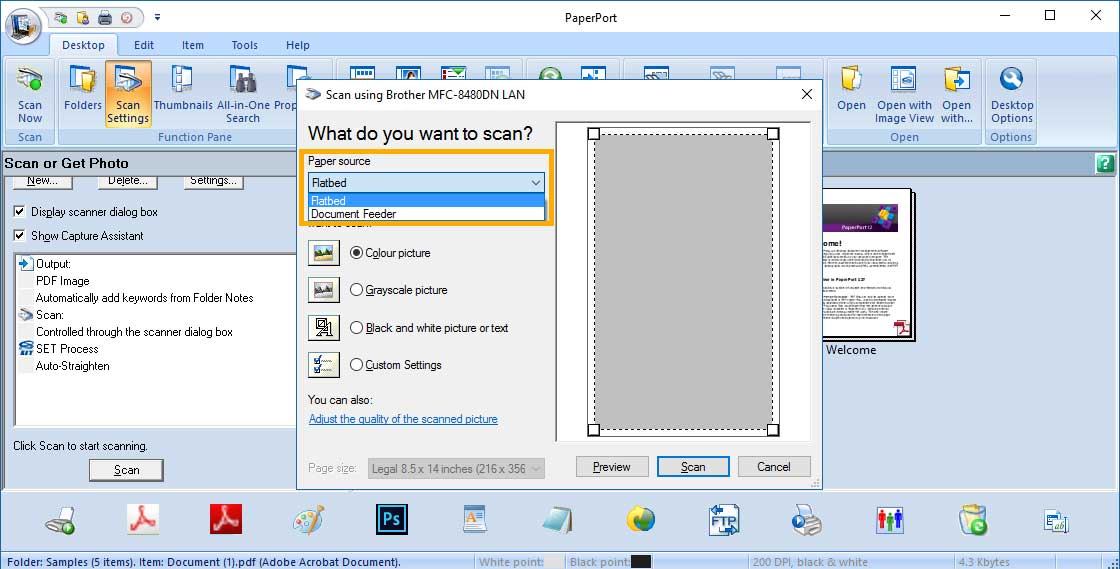Click Adjust the quality of the scanned picture
The image size is (1120, 569).
pyautogui.click(x=403, y=419)
